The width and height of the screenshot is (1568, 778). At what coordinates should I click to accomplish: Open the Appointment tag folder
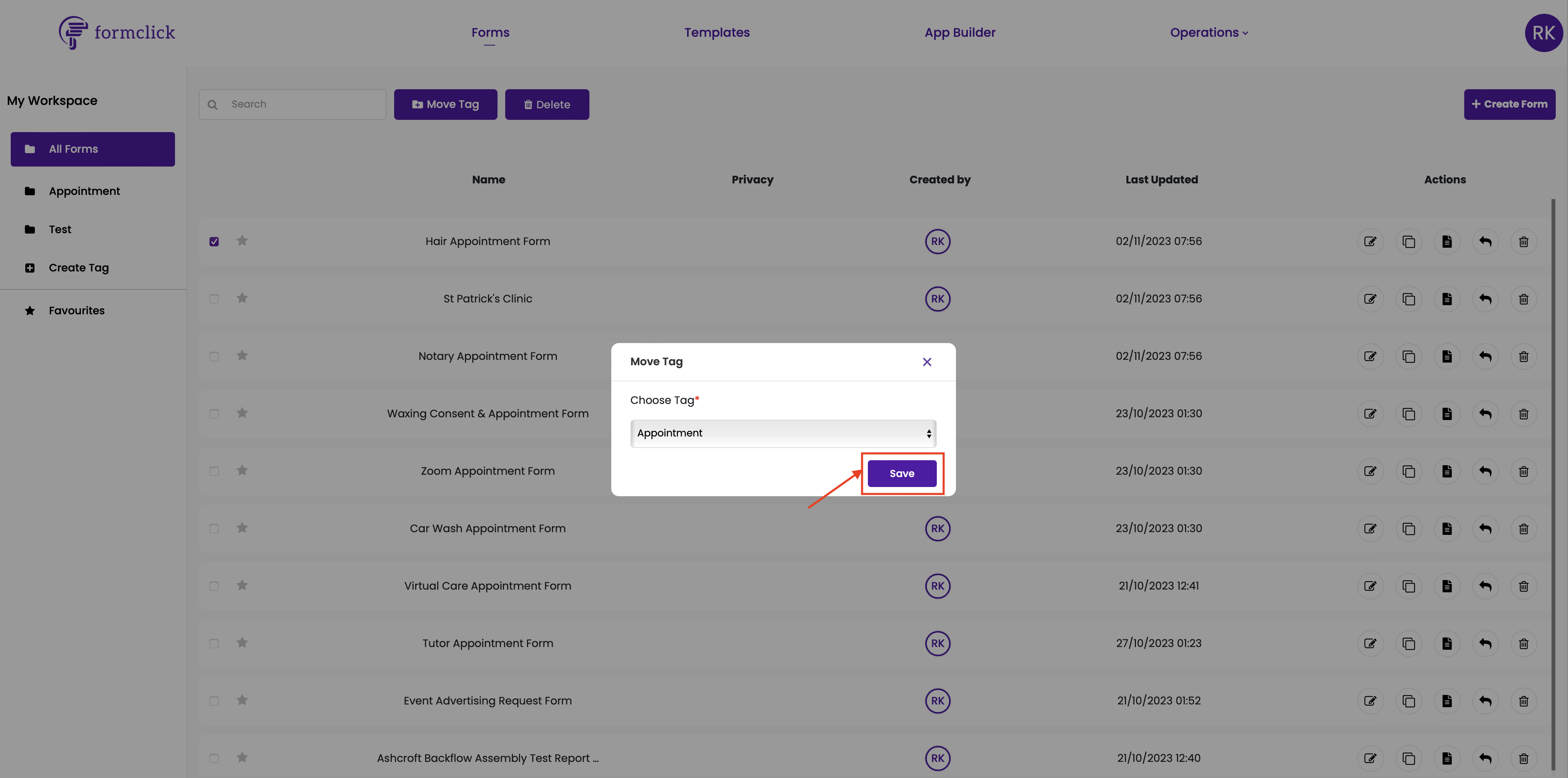[x=84, y=191]
